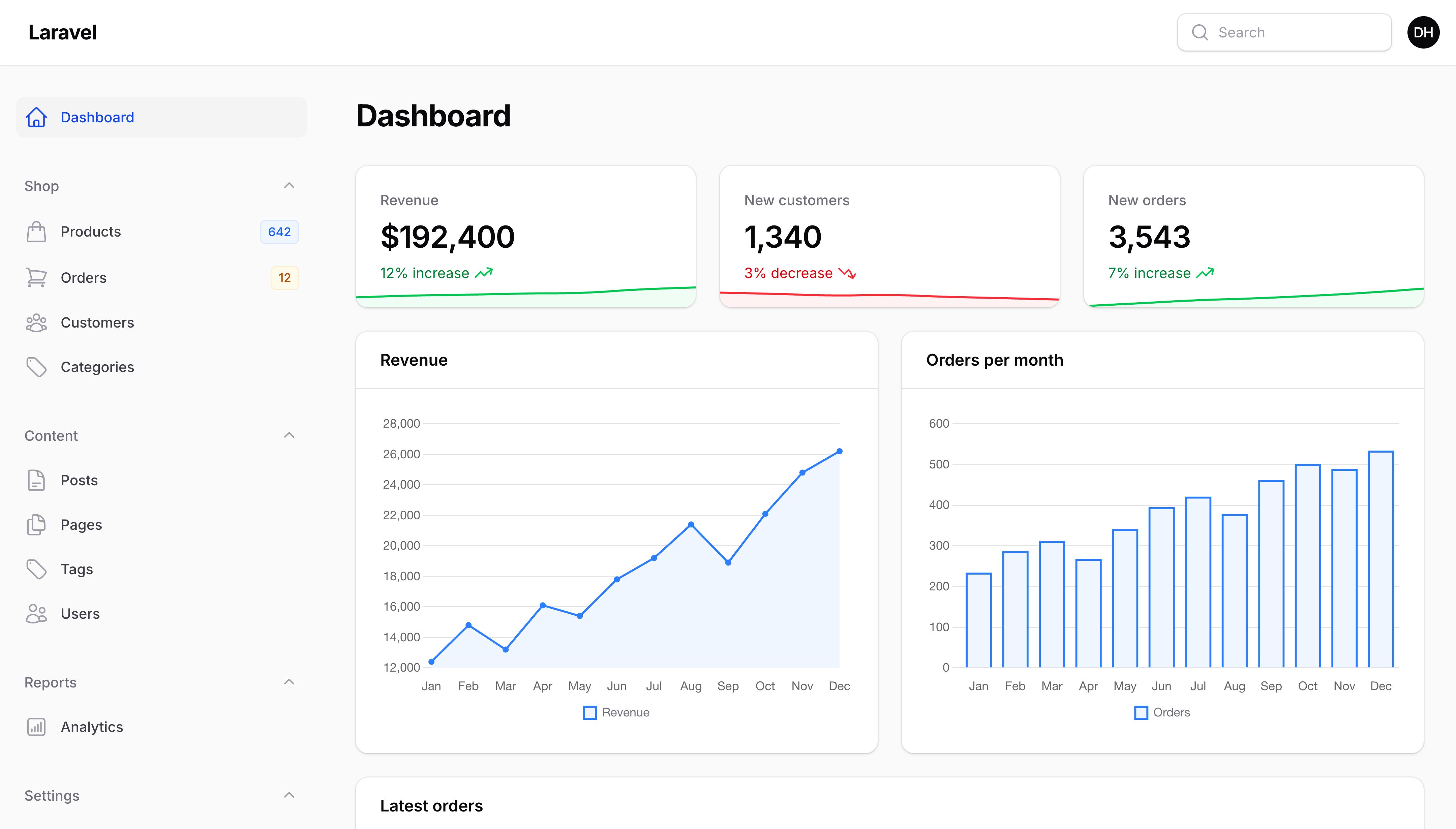Open the Analytics report
1456x829 pixels.
[162, 727]
